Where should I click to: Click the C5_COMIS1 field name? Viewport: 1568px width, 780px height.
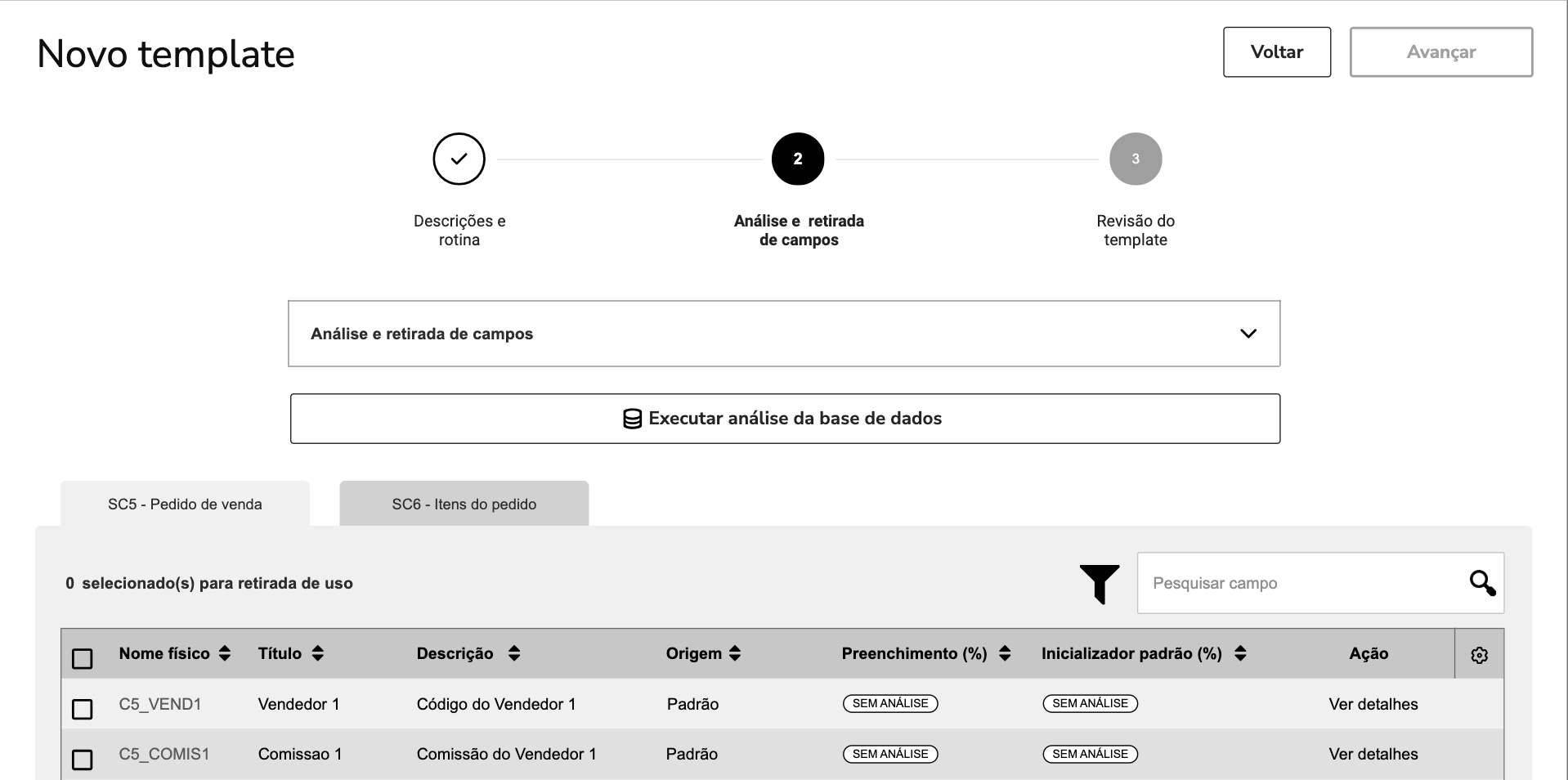164,754
